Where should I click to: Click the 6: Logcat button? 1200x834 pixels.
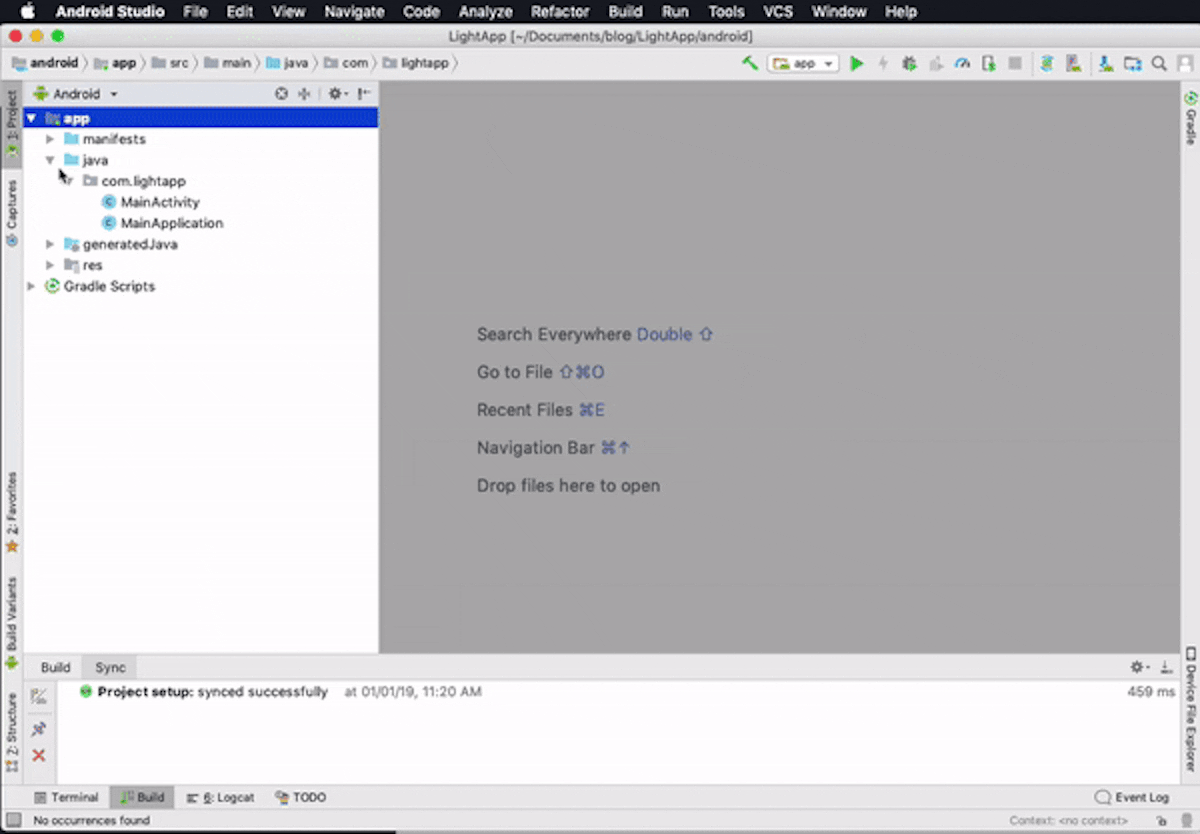221,797
